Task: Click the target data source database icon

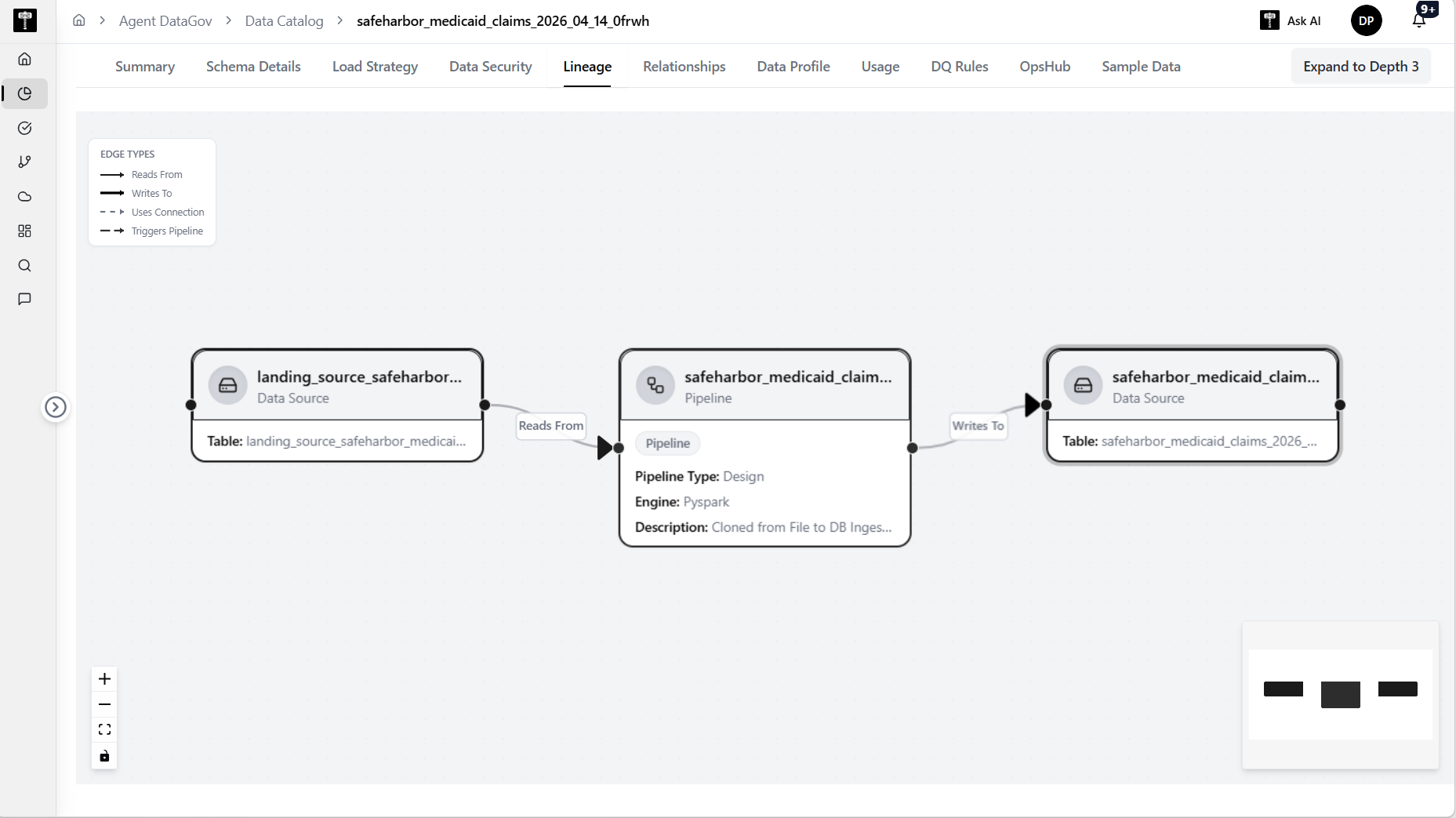Action: [1083, 385]
